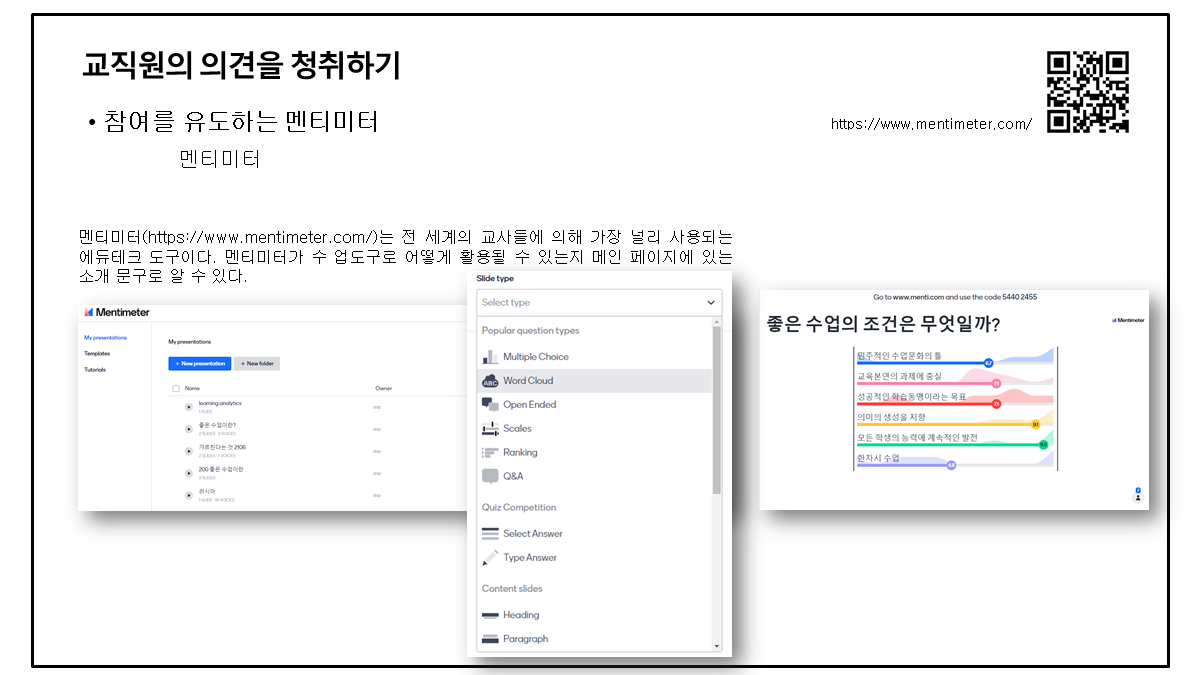Viewport: 1200px width, 675px height.
Task: Click the Popular question types heading
Action: (530, 331)
